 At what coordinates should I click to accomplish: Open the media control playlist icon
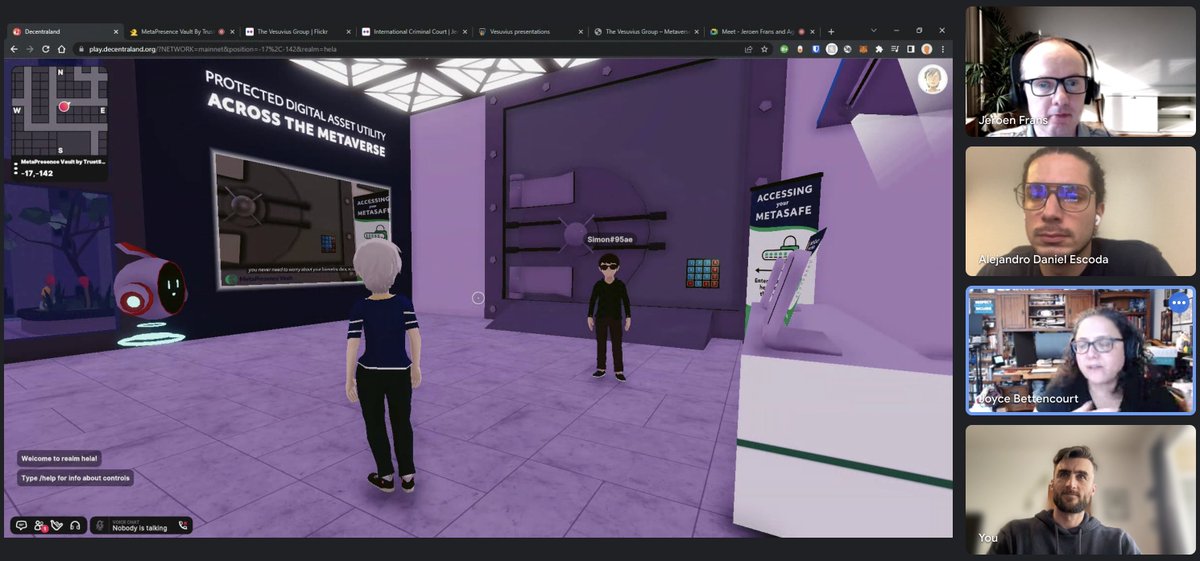point(895,48)
